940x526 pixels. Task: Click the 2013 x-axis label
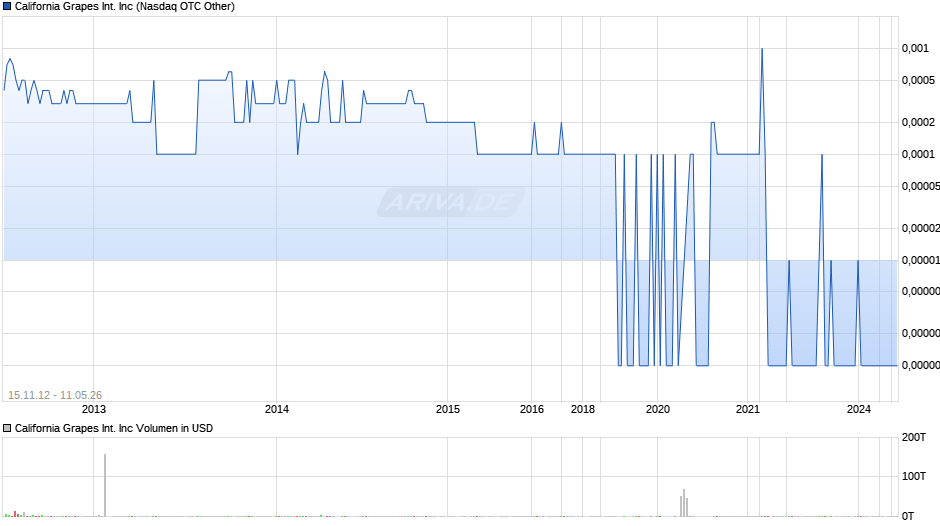click(x=94, y=409)
